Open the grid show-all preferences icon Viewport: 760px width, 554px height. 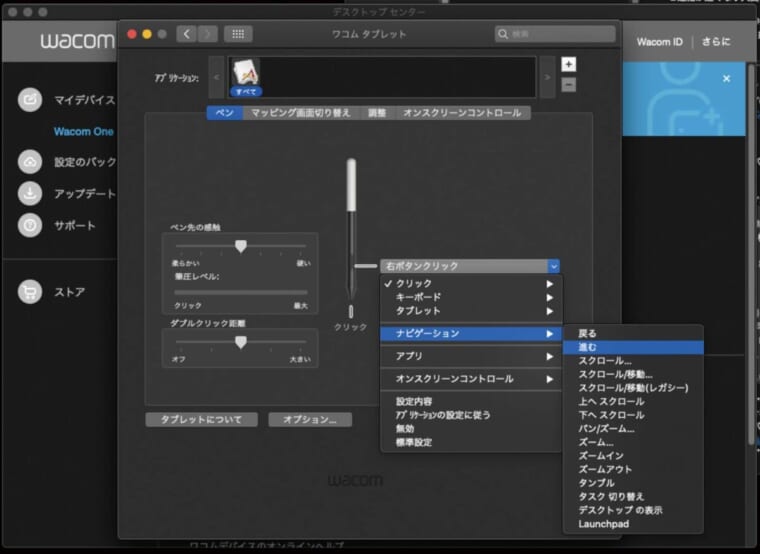tap(238, 34)
